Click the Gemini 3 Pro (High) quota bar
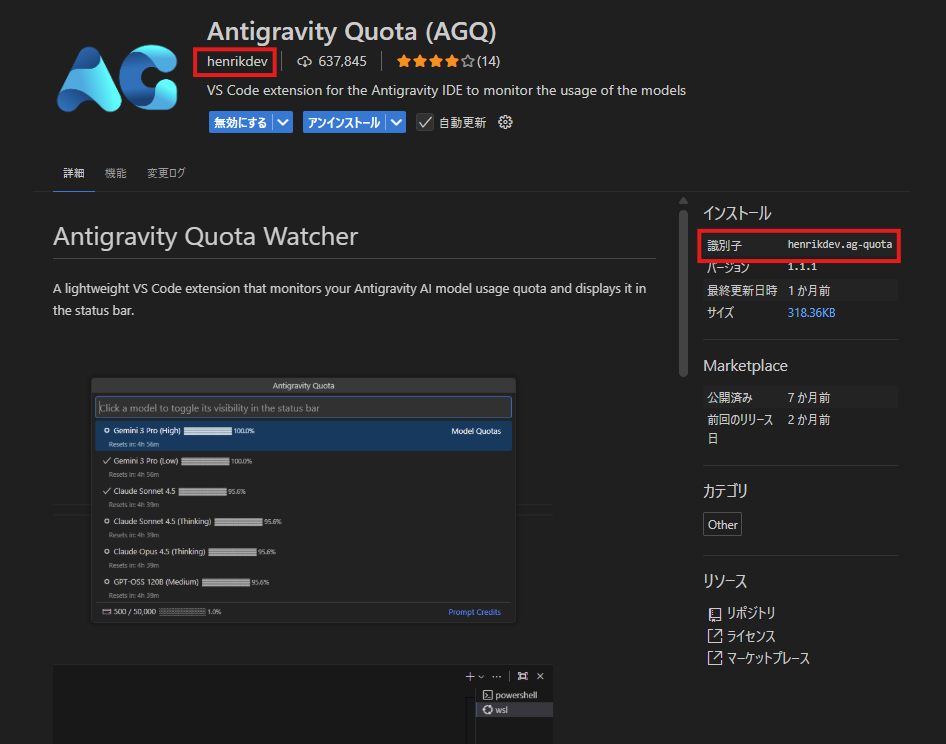Screen dimensions: 946x744 (208, 431)
